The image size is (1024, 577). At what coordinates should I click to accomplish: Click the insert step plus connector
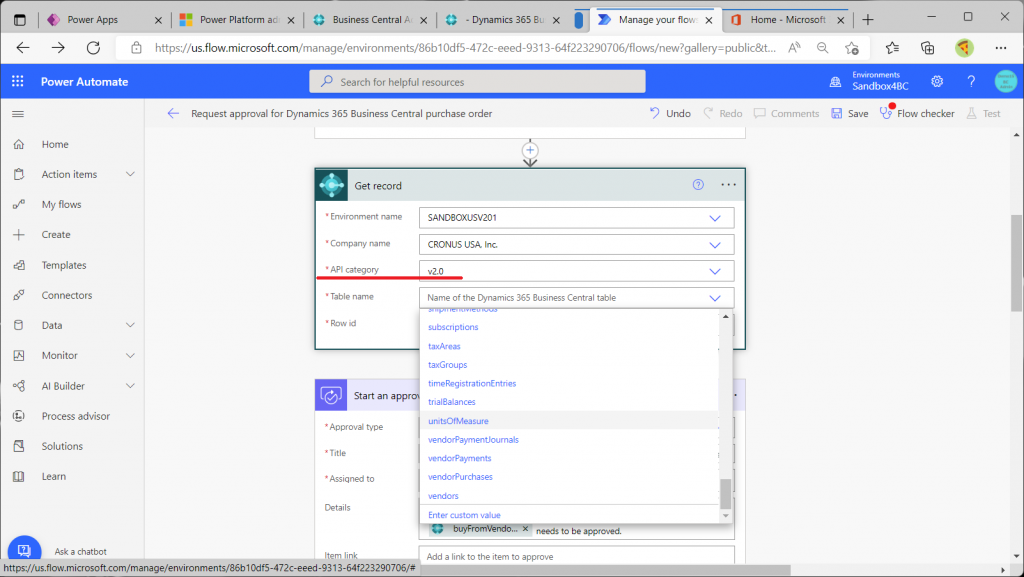(x=530, y=150)
